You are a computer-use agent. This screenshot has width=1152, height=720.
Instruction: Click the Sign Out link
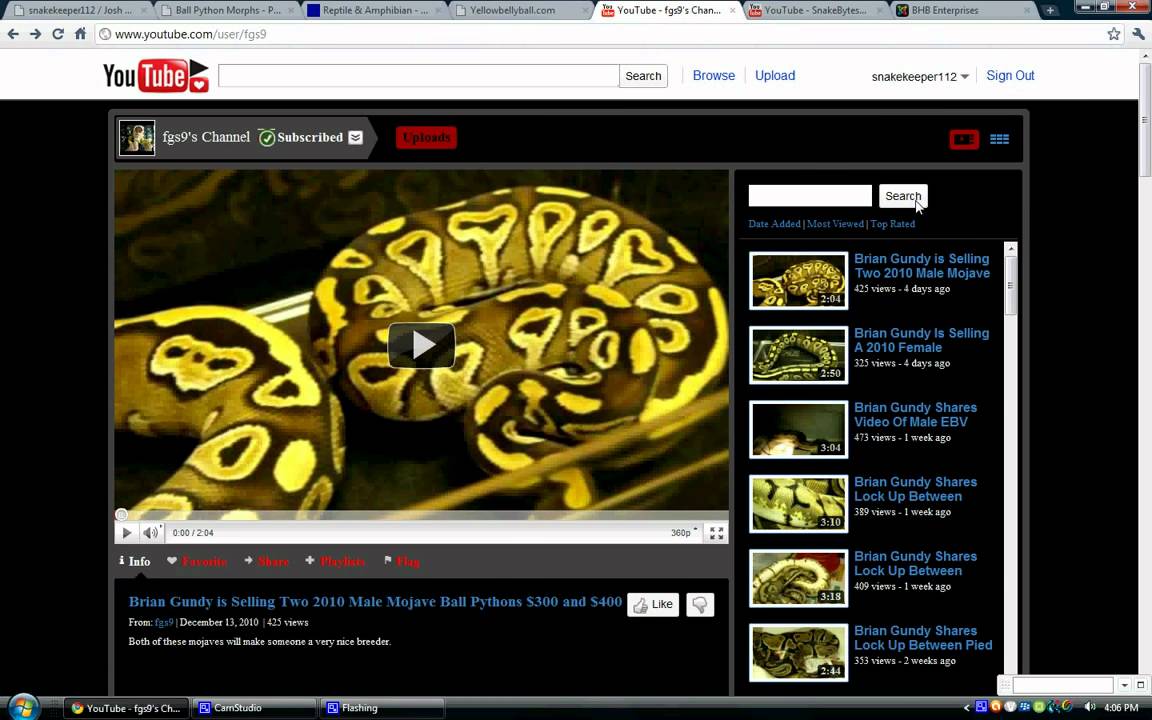point(1010,76)
